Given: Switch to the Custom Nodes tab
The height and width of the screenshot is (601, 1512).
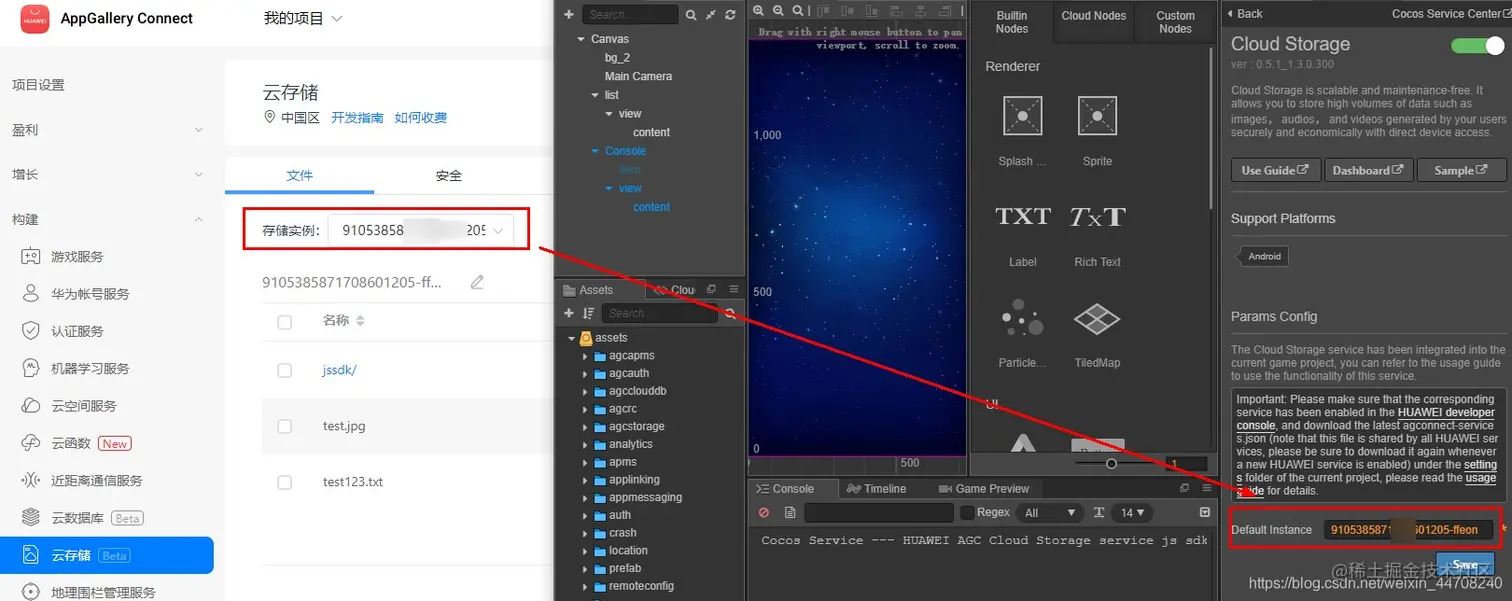Looking at the screenshot, I should [1175, 21].
